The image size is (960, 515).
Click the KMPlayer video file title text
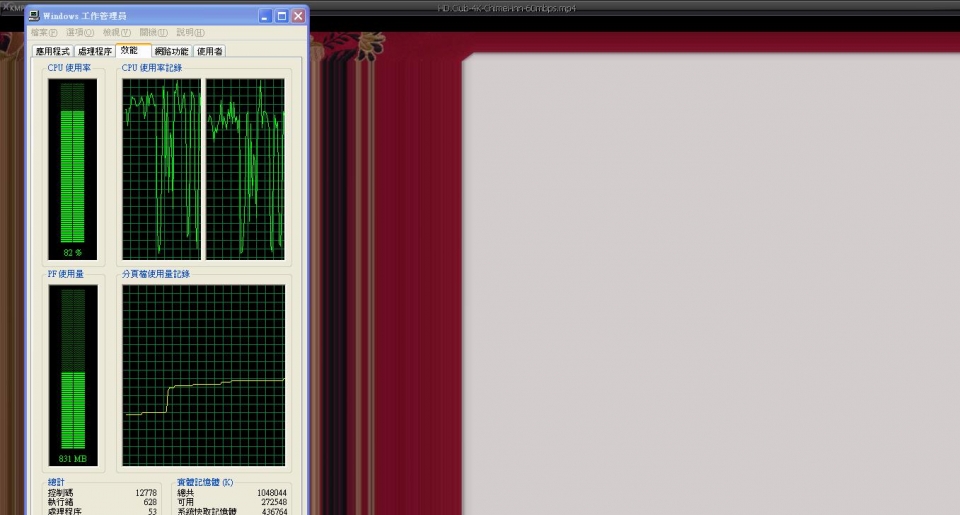point(506,9)
